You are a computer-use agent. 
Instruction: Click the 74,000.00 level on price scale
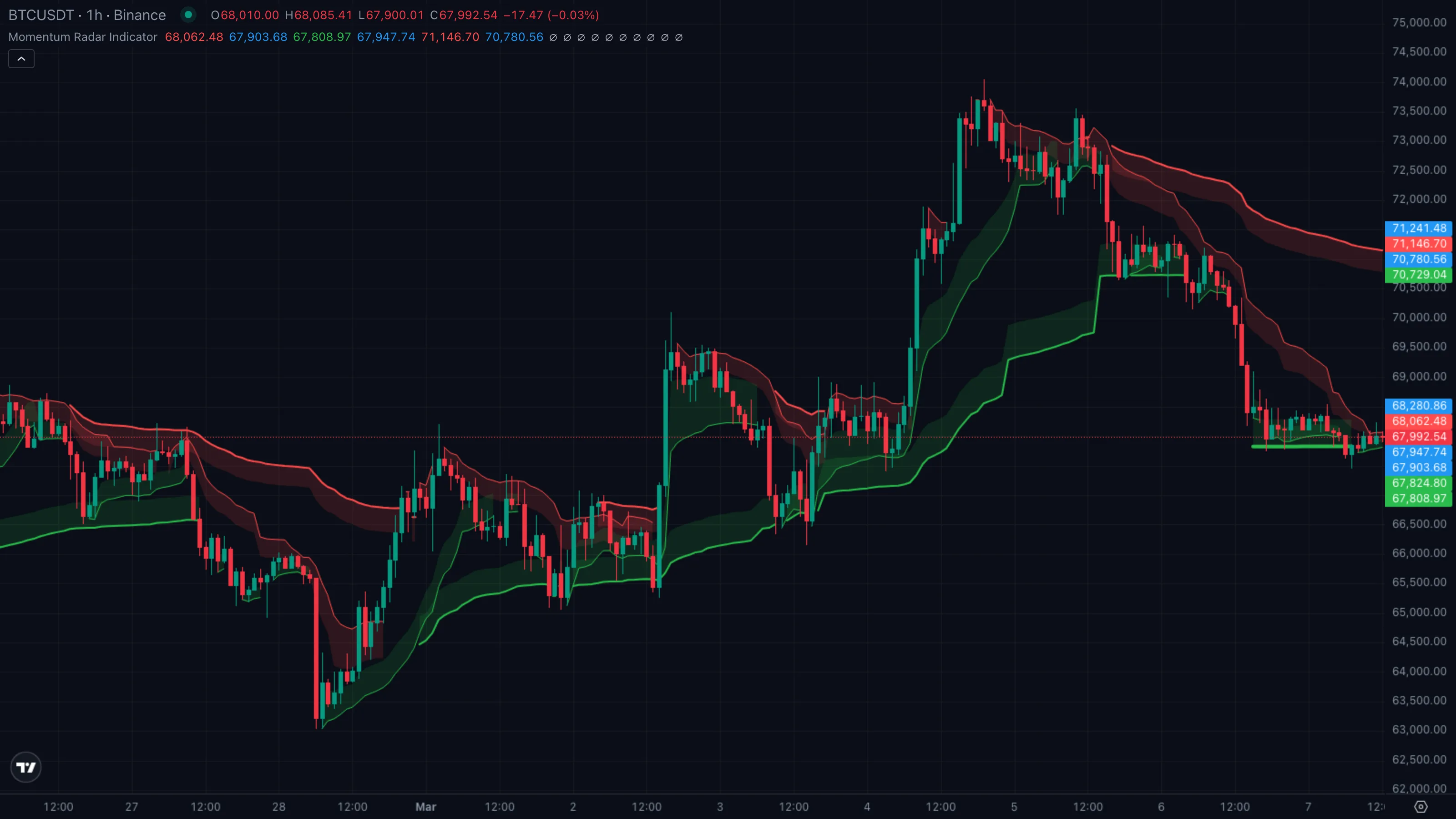pyautogui.click(x=1419, y=81)
